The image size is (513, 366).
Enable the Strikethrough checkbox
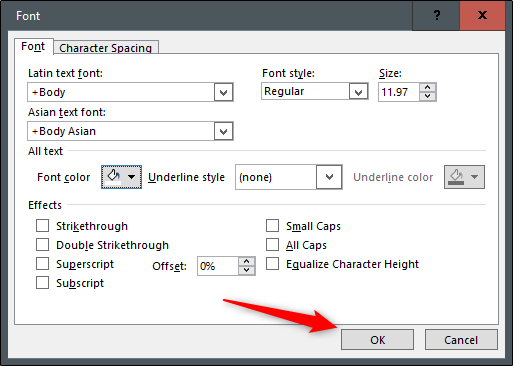42,226
